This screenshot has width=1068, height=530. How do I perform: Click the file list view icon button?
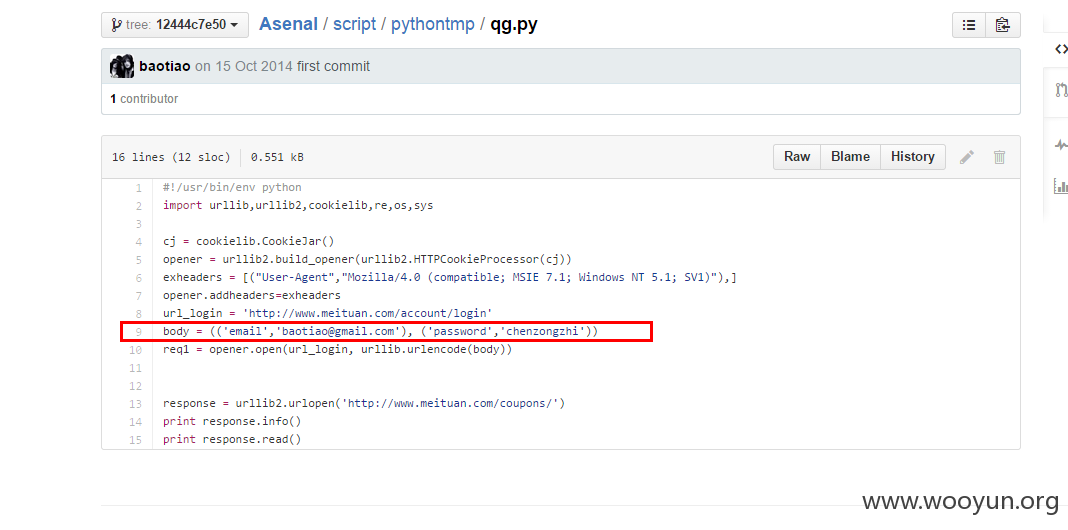click(x=969, y=25)
